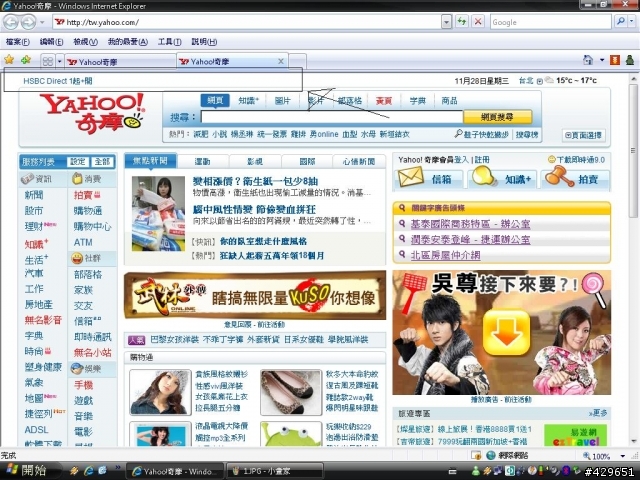Screen dimensions: 640x480
Task: Click the 信箱 envelope icon
Action: (x=410, y=178)
